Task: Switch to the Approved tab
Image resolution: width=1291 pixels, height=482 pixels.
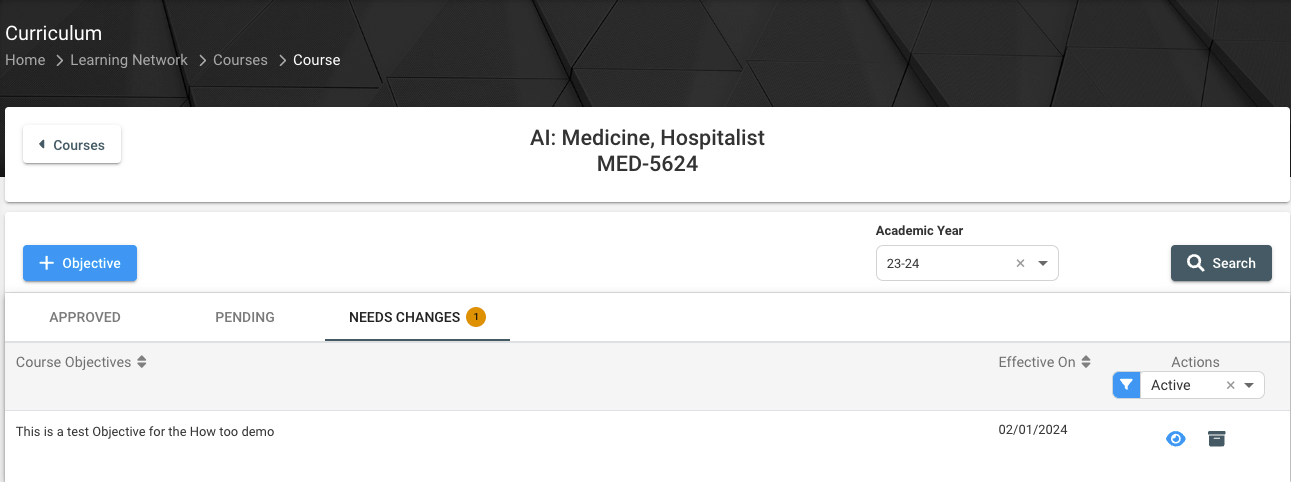Action: point(85,317)
